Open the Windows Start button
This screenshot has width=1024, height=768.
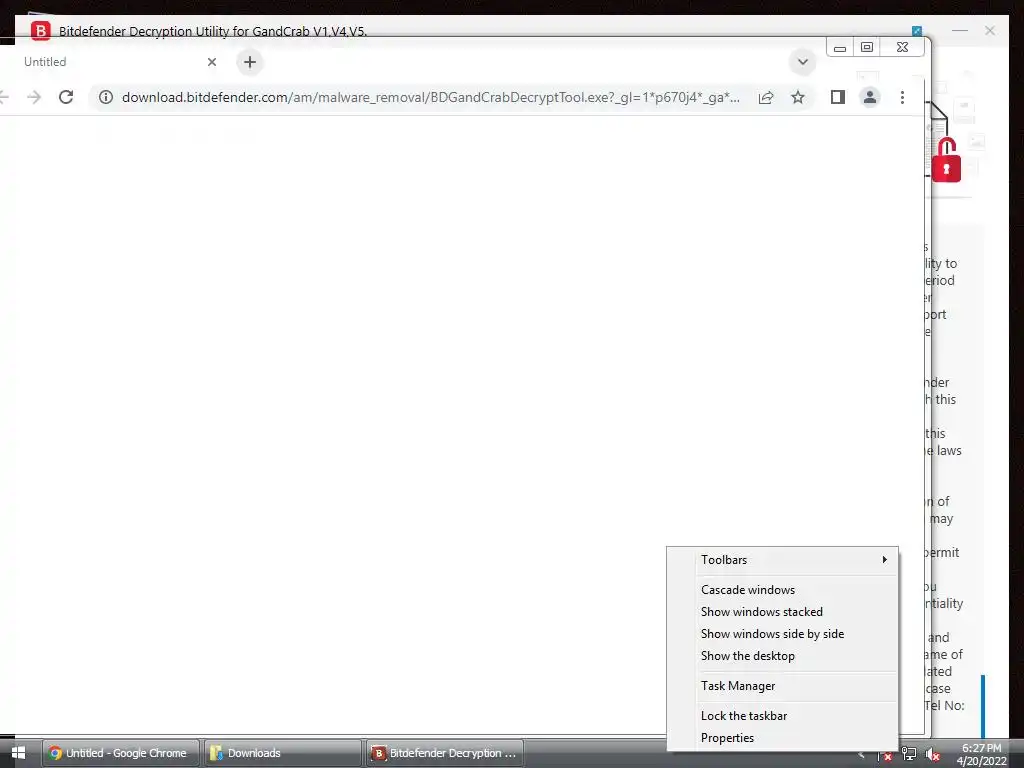coord(18,753)
